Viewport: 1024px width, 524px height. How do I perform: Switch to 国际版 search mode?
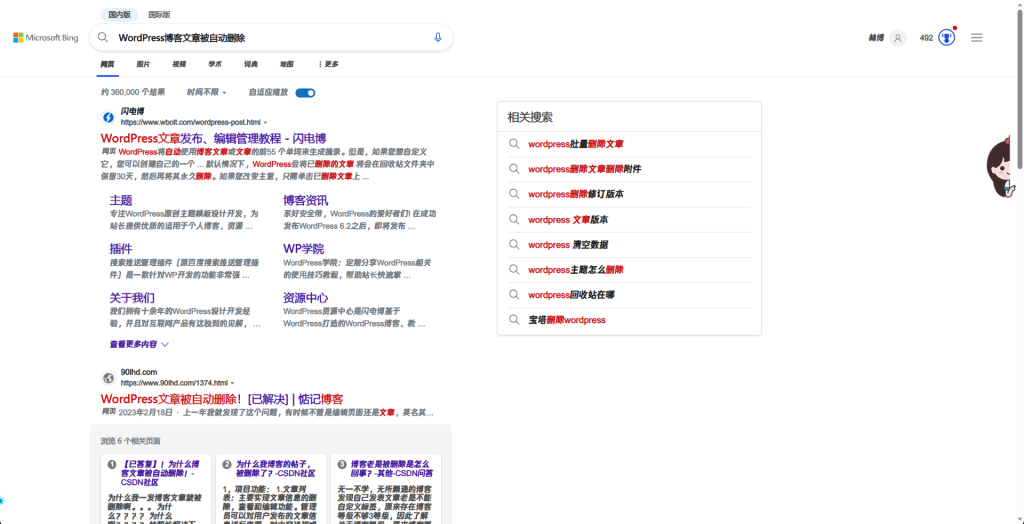[x=159, y=15]
